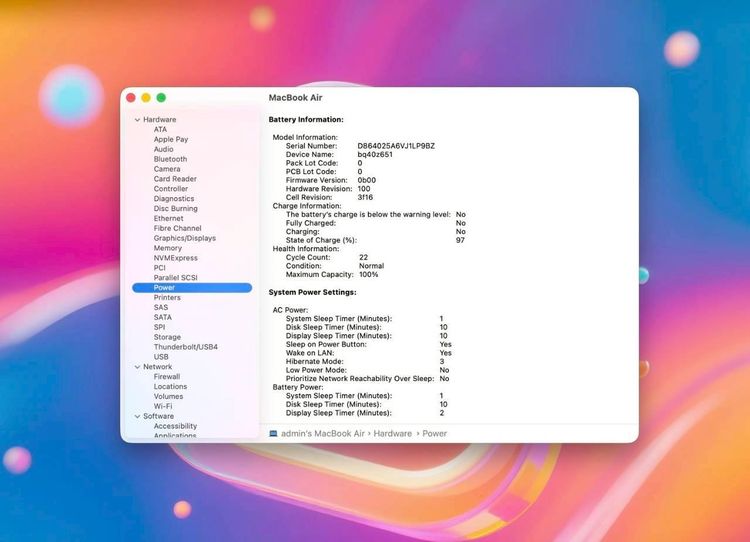The width and height of the screenshot is (750, 542).
Task: Open Parallel SCSI entry
Action: tap(176, 277)
